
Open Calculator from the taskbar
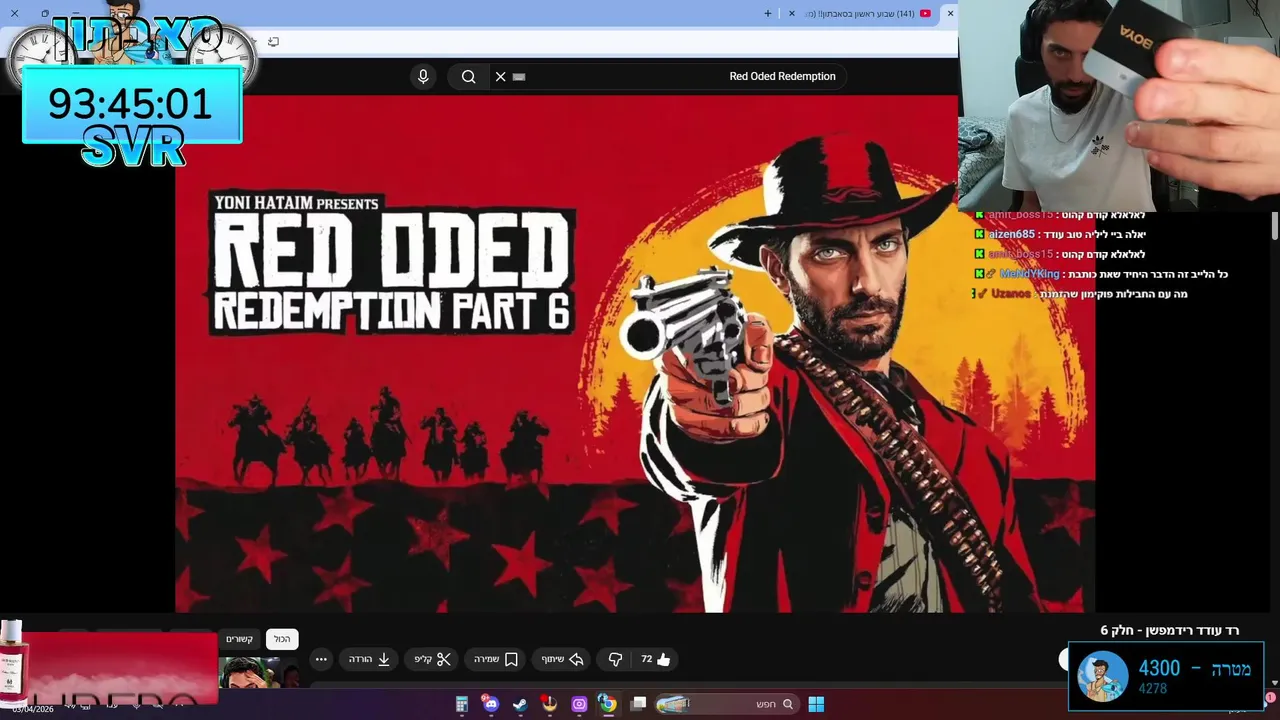(462, 704)
